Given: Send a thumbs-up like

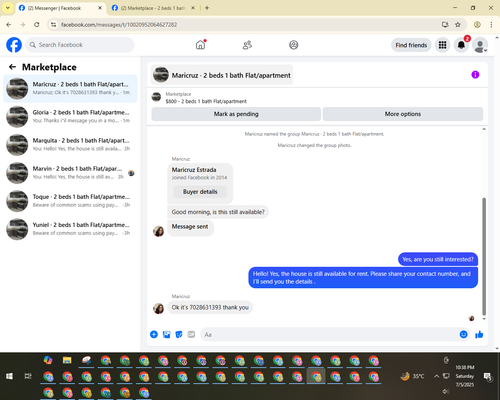Looking at the screenshot, I should tap(479, 334).
